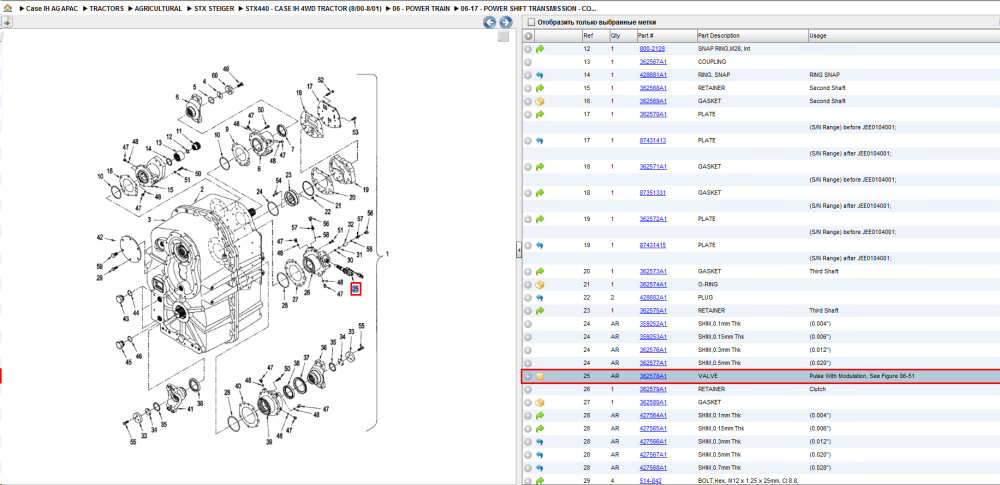Click 'Clutch' usage text for retainer 362579A1
This screenshot has height=485, width=1000.
tap(818, 389)
